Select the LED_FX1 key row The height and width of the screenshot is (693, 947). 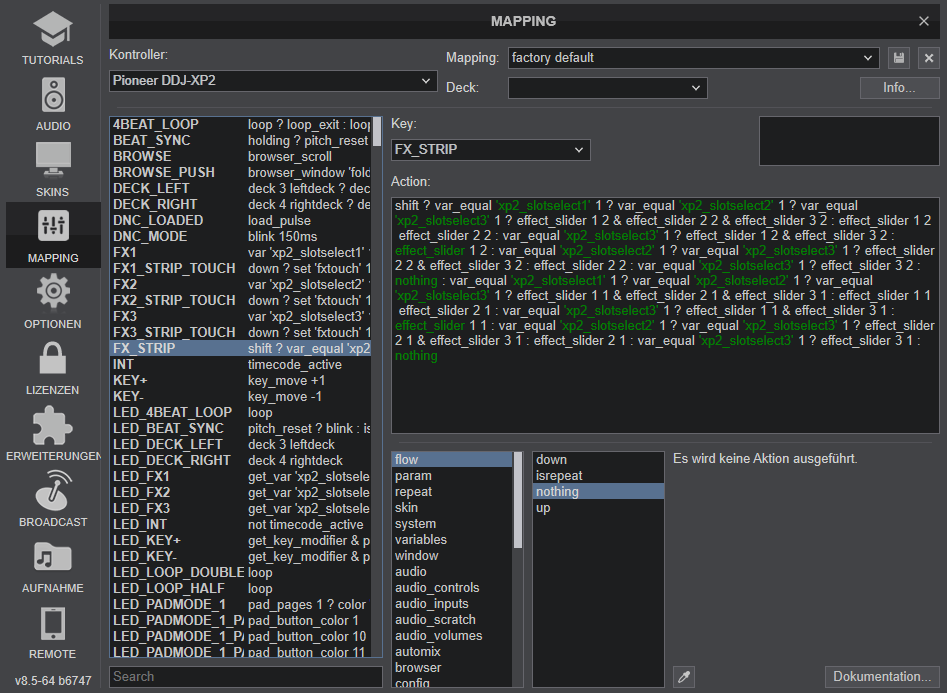point(241,477)
